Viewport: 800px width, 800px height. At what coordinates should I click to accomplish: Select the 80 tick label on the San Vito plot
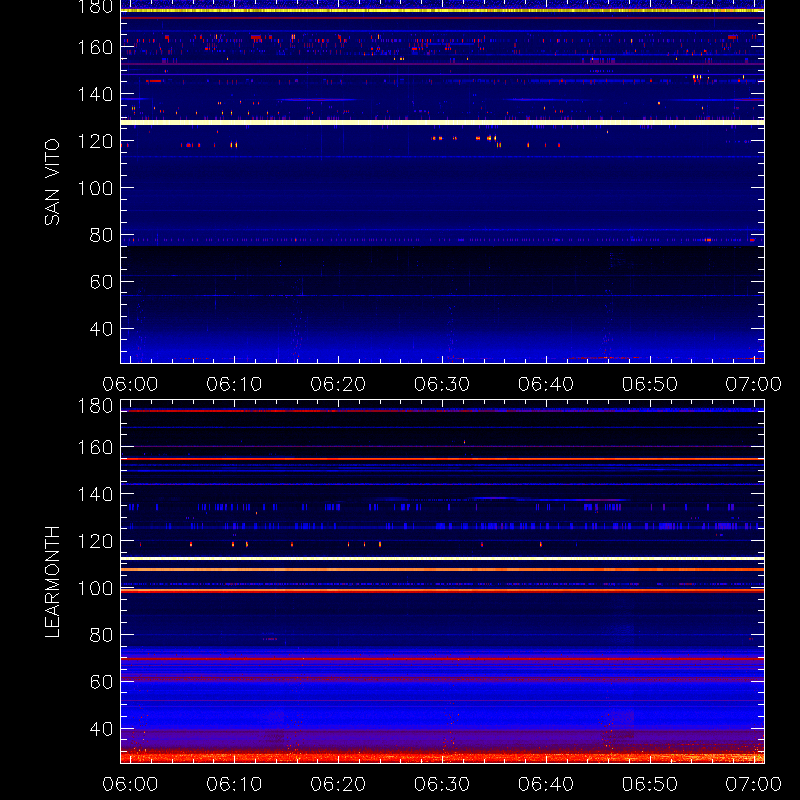pyautogui.click(x=101, y=235)
